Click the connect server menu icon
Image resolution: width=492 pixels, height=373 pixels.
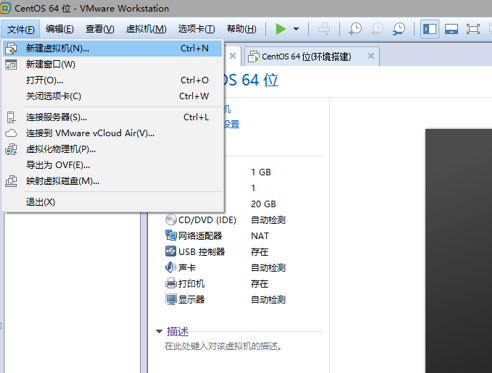point(11,117)
